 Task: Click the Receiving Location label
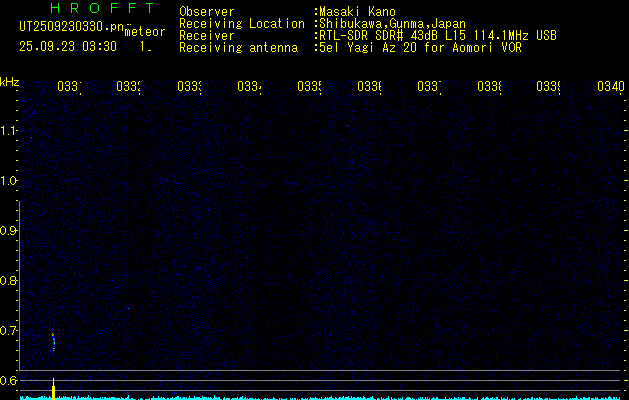(242, 24)
